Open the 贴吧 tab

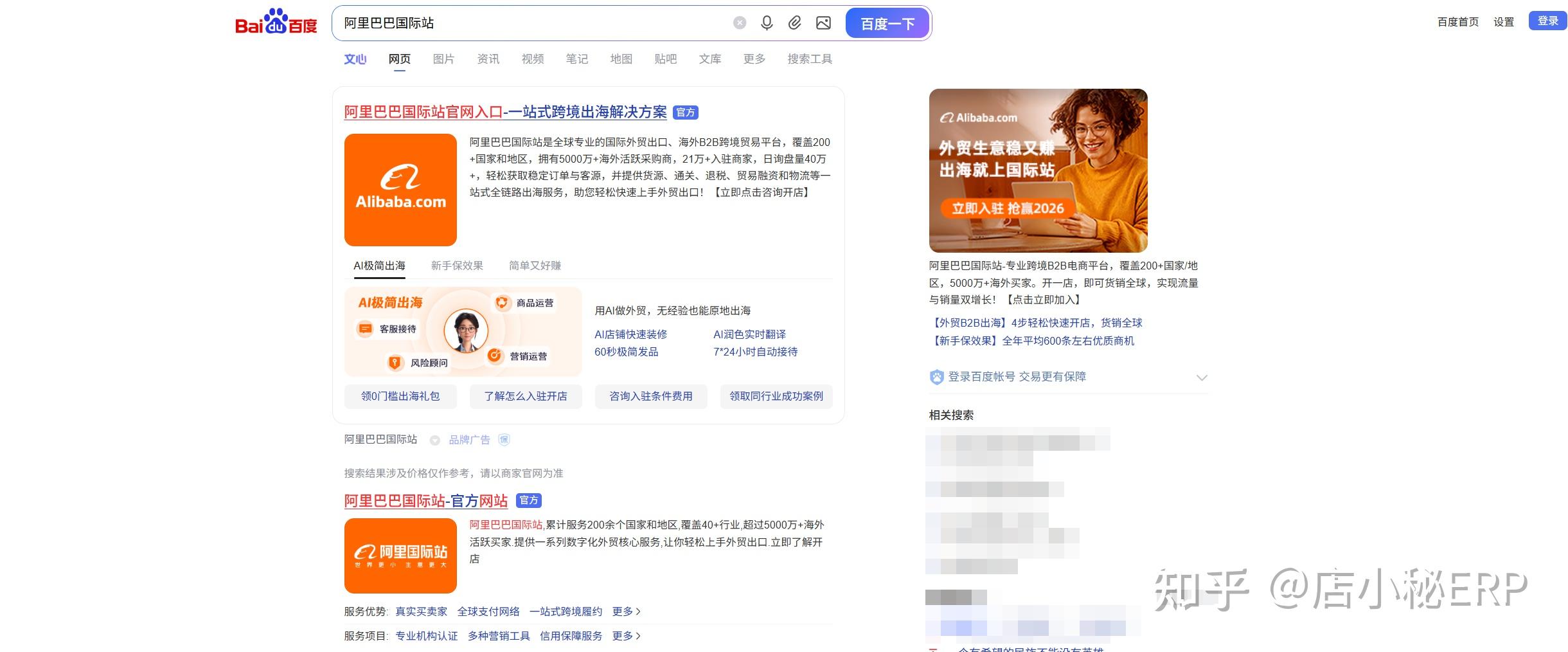tap(666, 59)
